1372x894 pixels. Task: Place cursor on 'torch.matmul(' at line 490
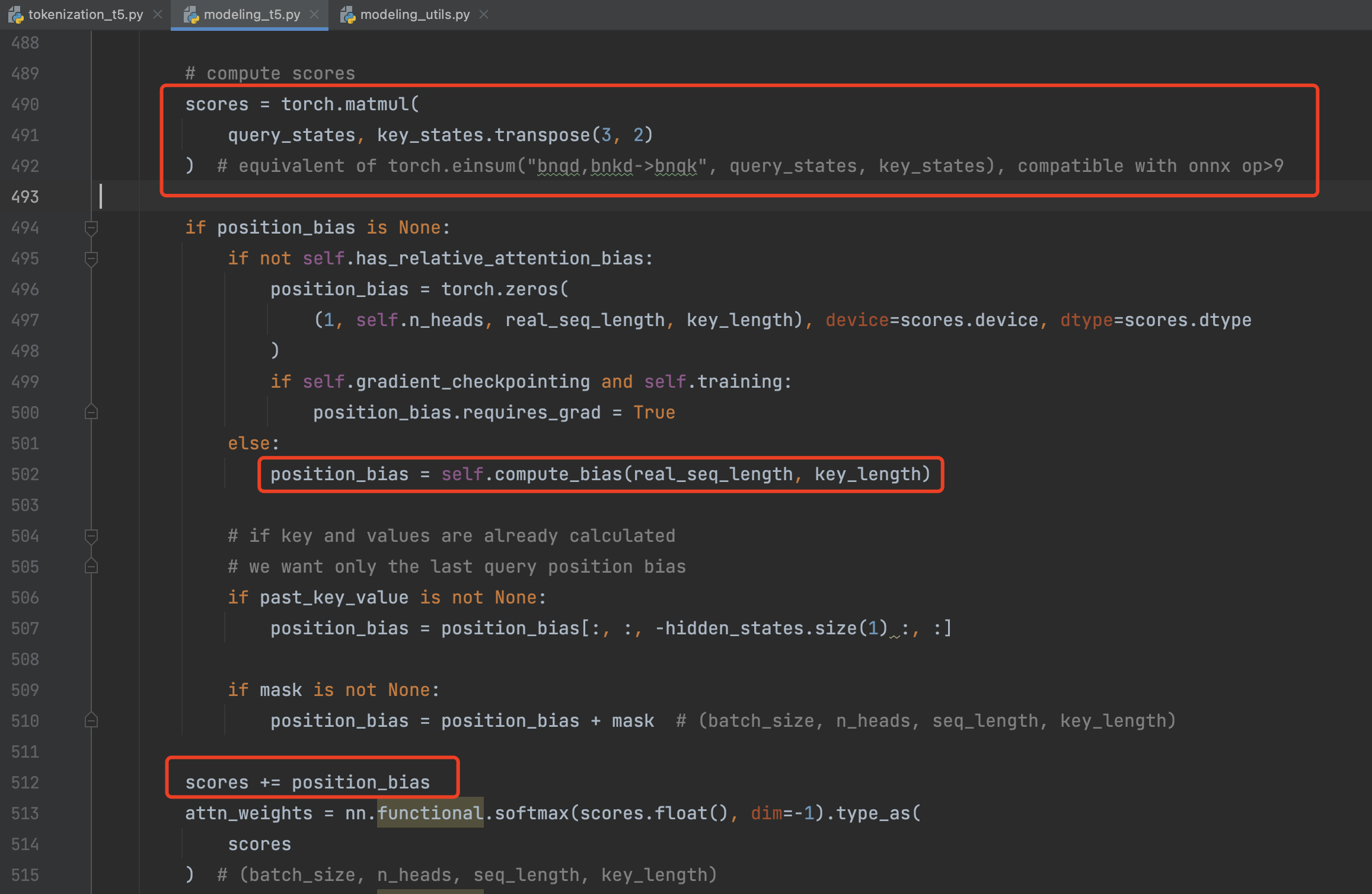350,104
